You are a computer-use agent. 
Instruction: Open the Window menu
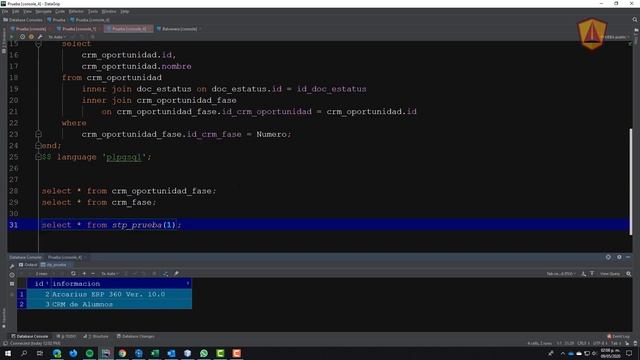coord(109,11)
